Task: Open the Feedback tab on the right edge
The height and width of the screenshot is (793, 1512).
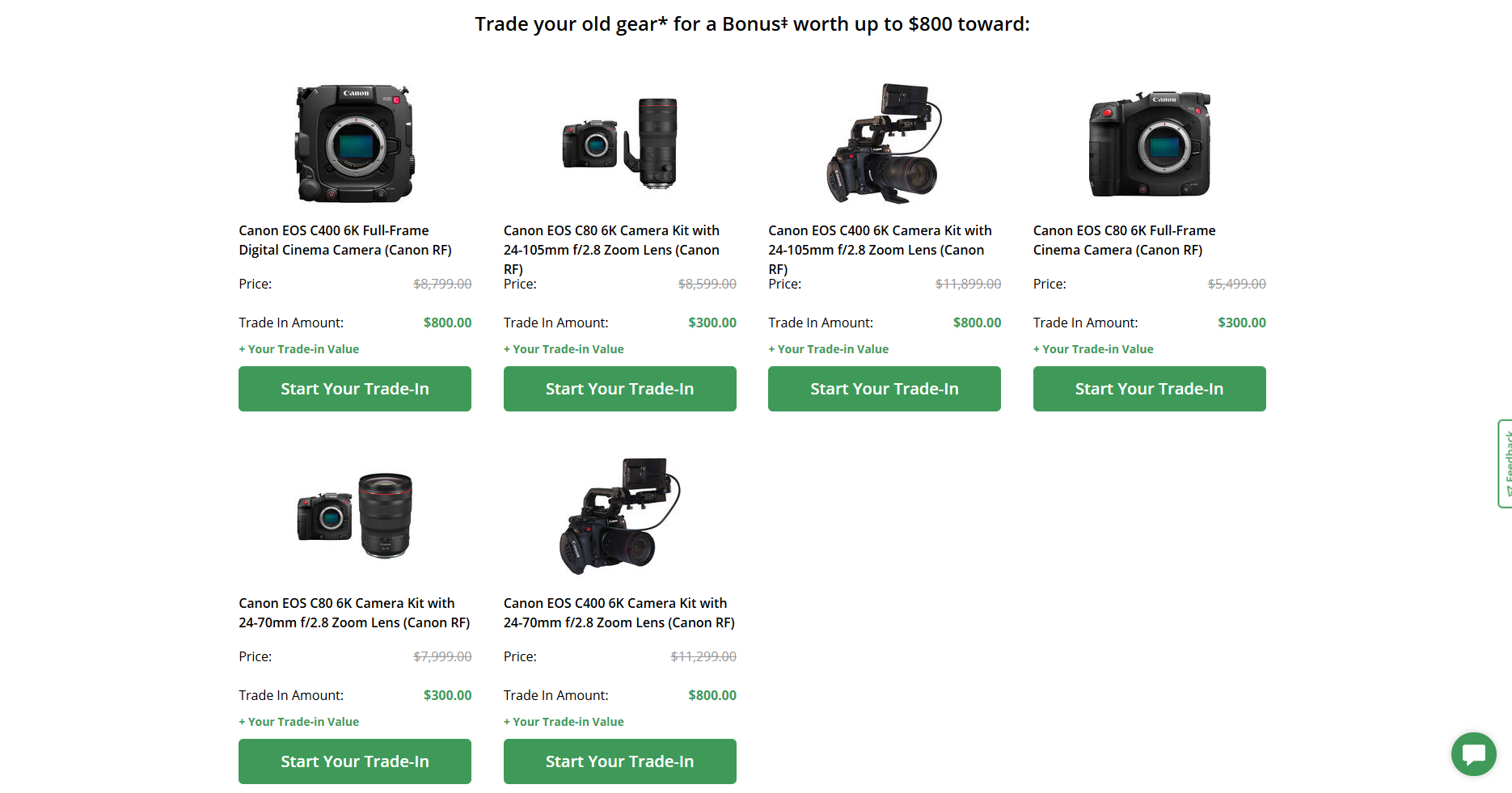Action: tap(1506, 465)
